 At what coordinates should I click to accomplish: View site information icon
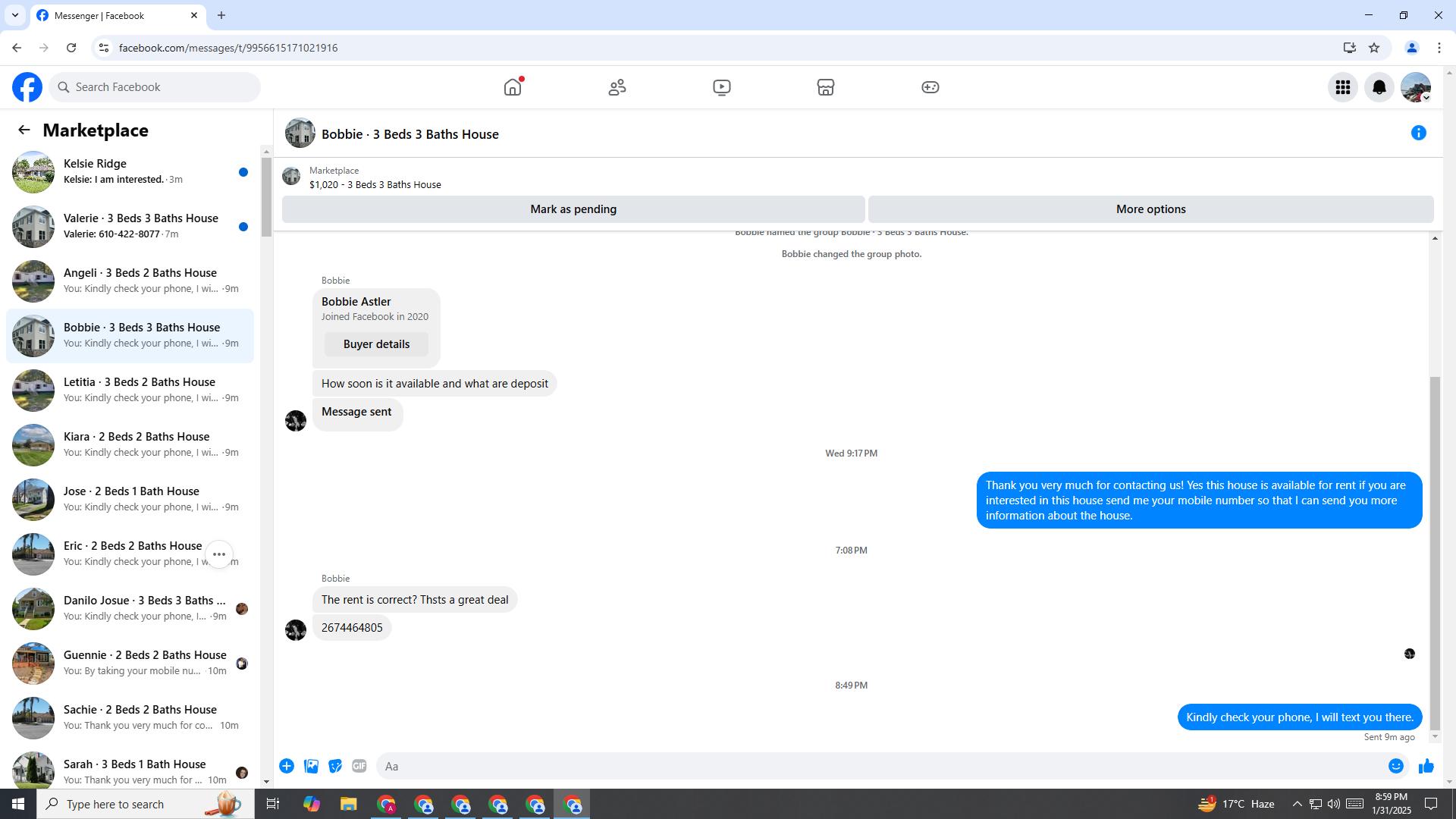(x=104, y=48)
